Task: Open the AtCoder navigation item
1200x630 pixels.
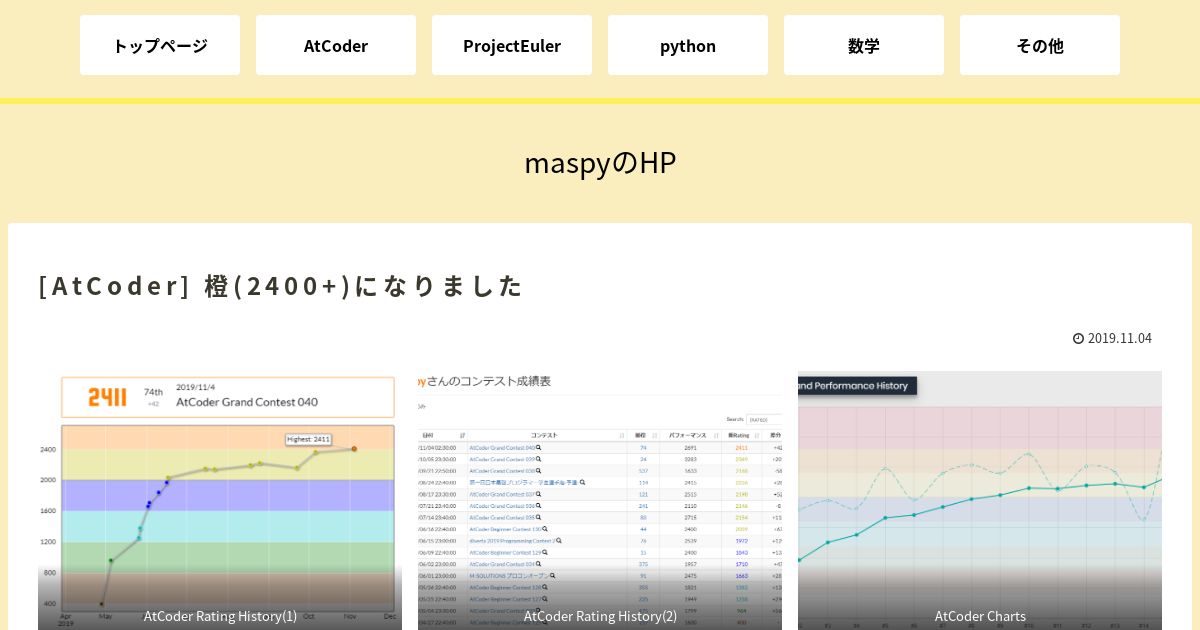Action: (x=336, y=45)
